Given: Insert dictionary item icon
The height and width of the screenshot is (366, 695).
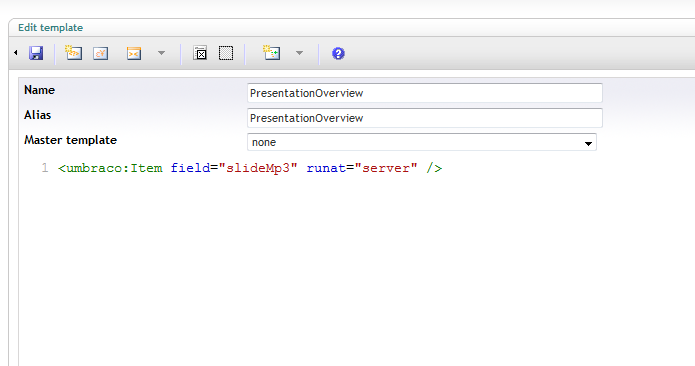Looking at the screenshot, I should pos(101,54).
